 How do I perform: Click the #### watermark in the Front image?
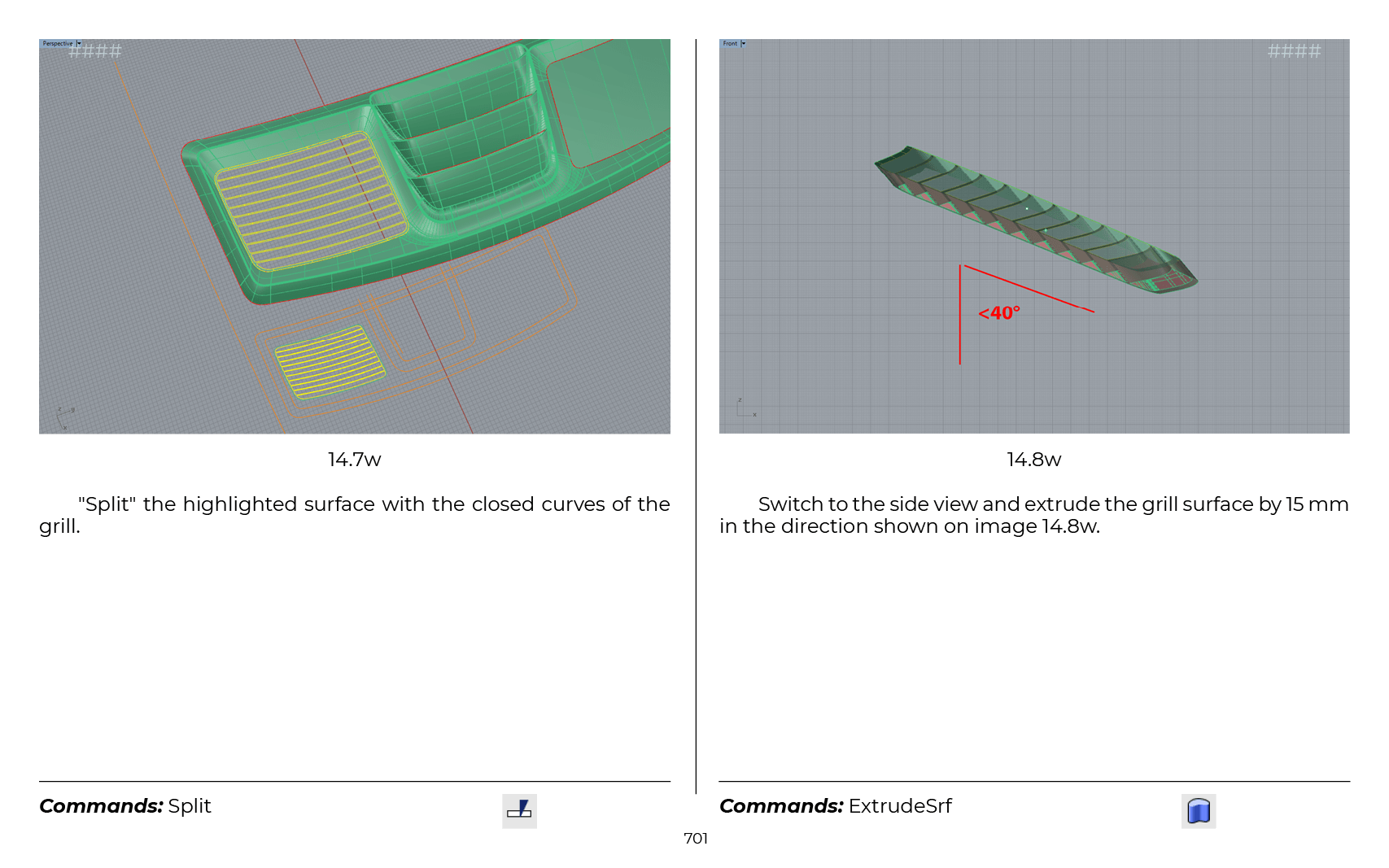[1293, 51]
